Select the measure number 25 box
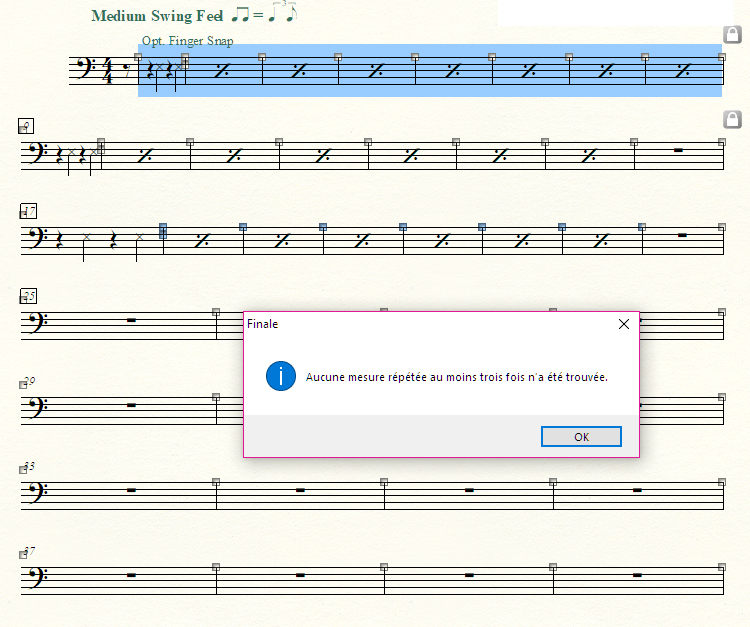750x627 pixels. click(x=29, y=296)
